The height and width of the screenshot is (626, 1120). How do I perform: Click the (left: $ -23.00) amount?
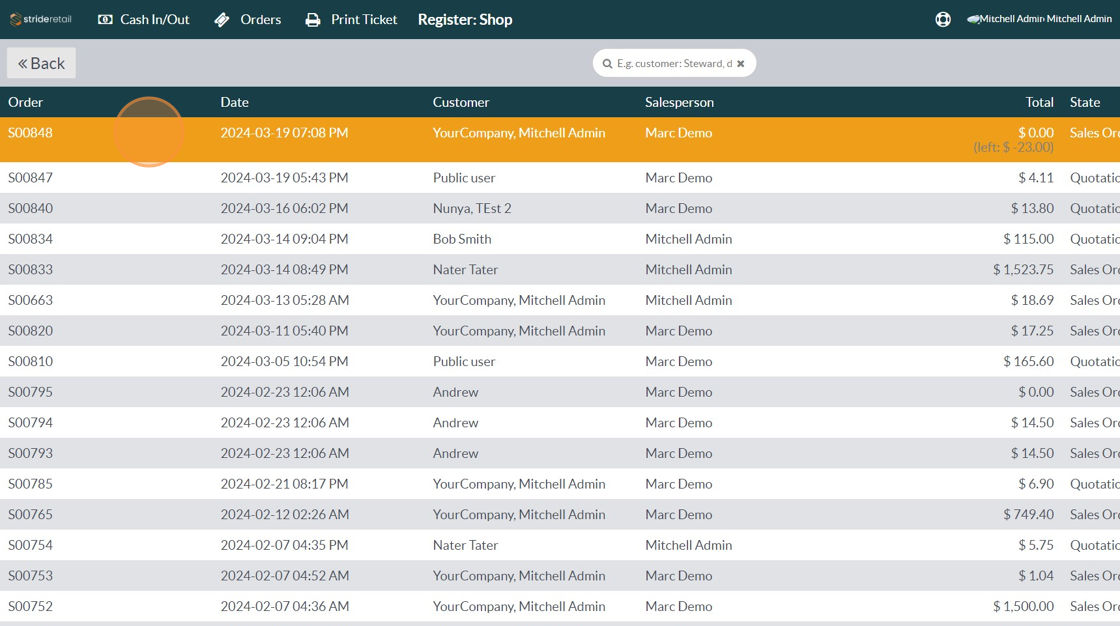[x=1013, y=147]
